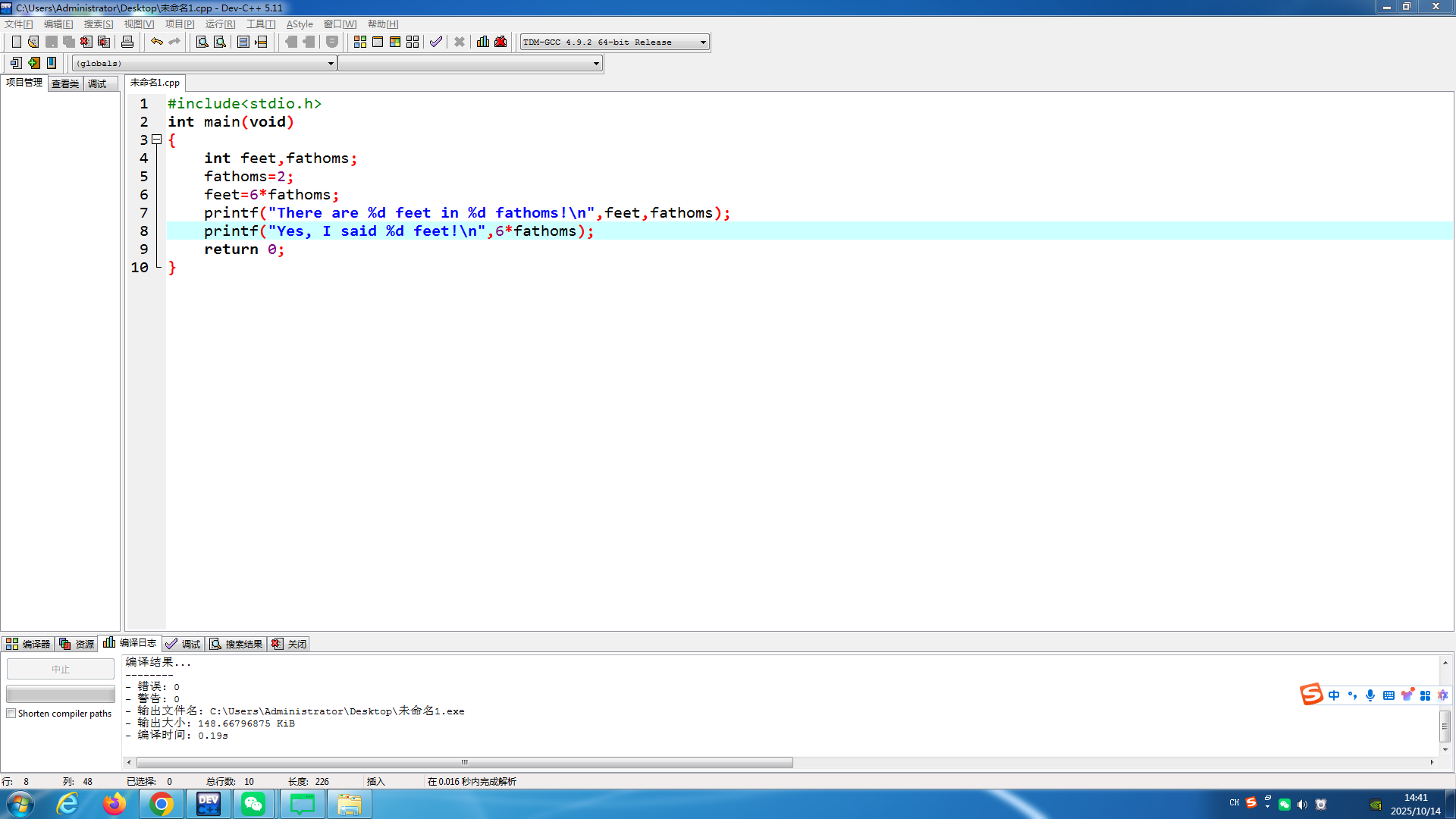Click the Run program toolbar icon

tap(378, 42)
